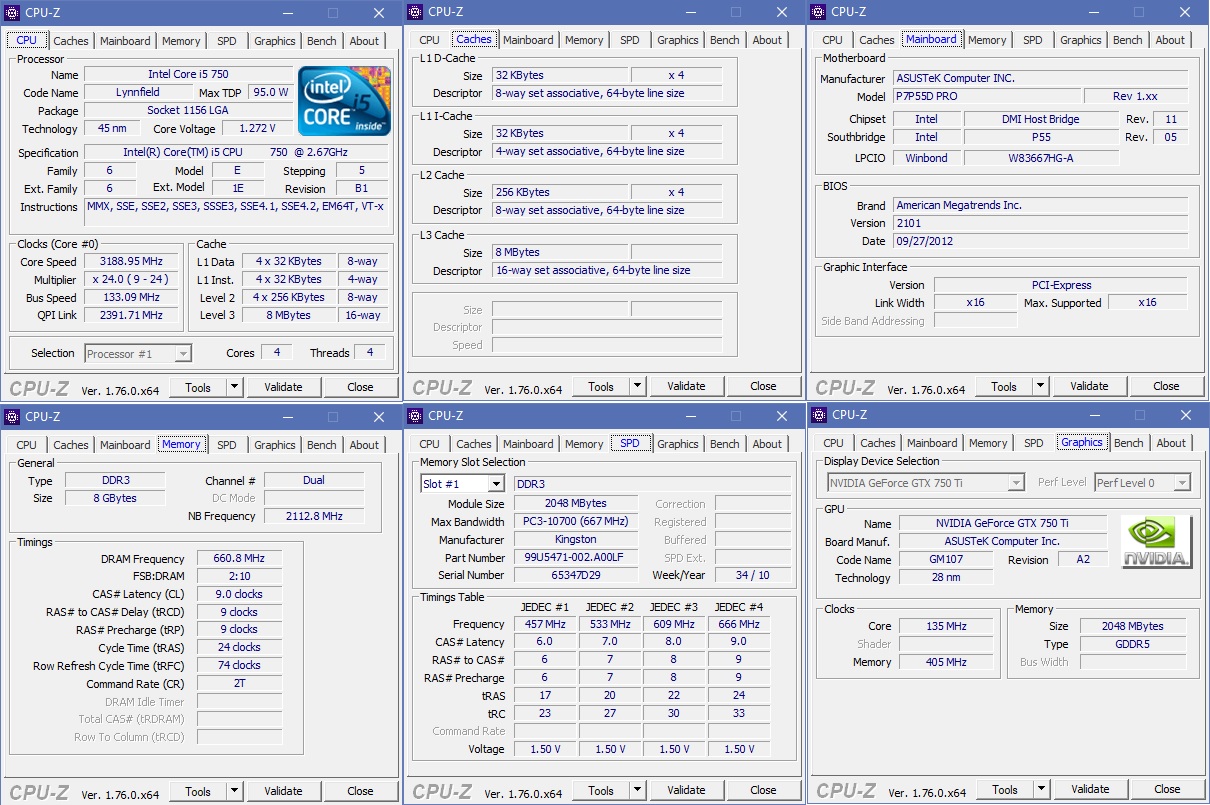The width and height of the screenshot is (1210, 805).
Task: Click CPU-Z title icon of the CPU tab window
Action: [x=13, y=13]
